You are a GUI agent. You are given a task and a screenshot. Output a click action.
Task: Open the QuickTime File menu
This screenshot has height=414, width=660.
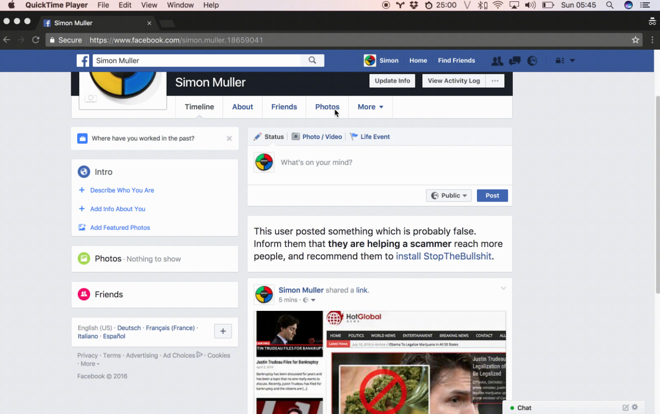pos(103,5)
